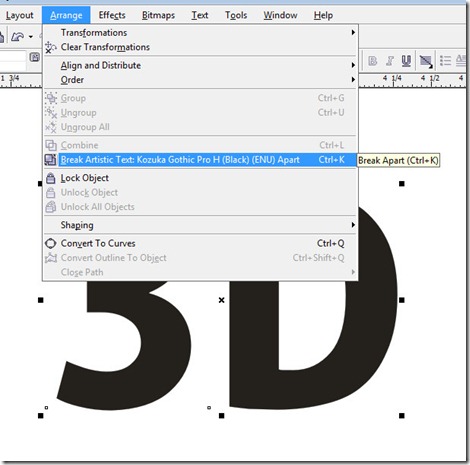Select Break Artistic Text Apart

point(200,160)
